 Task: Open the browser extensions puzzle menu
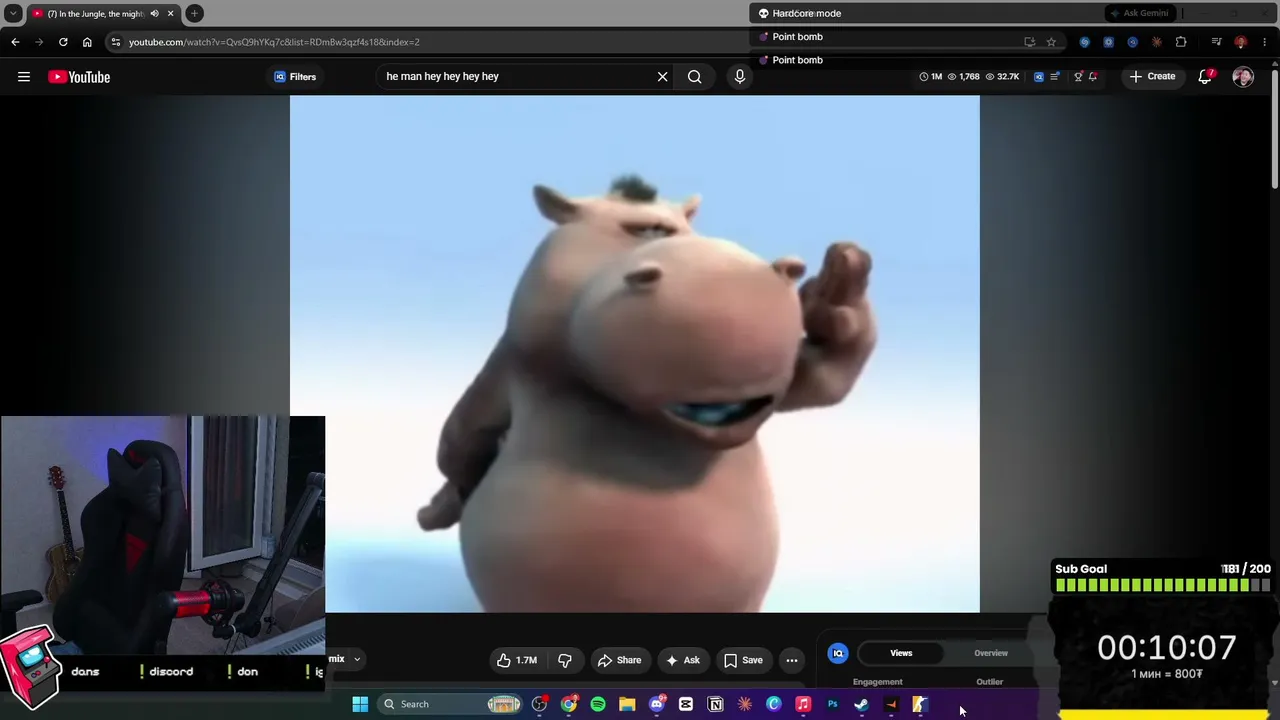(1181, 42)
